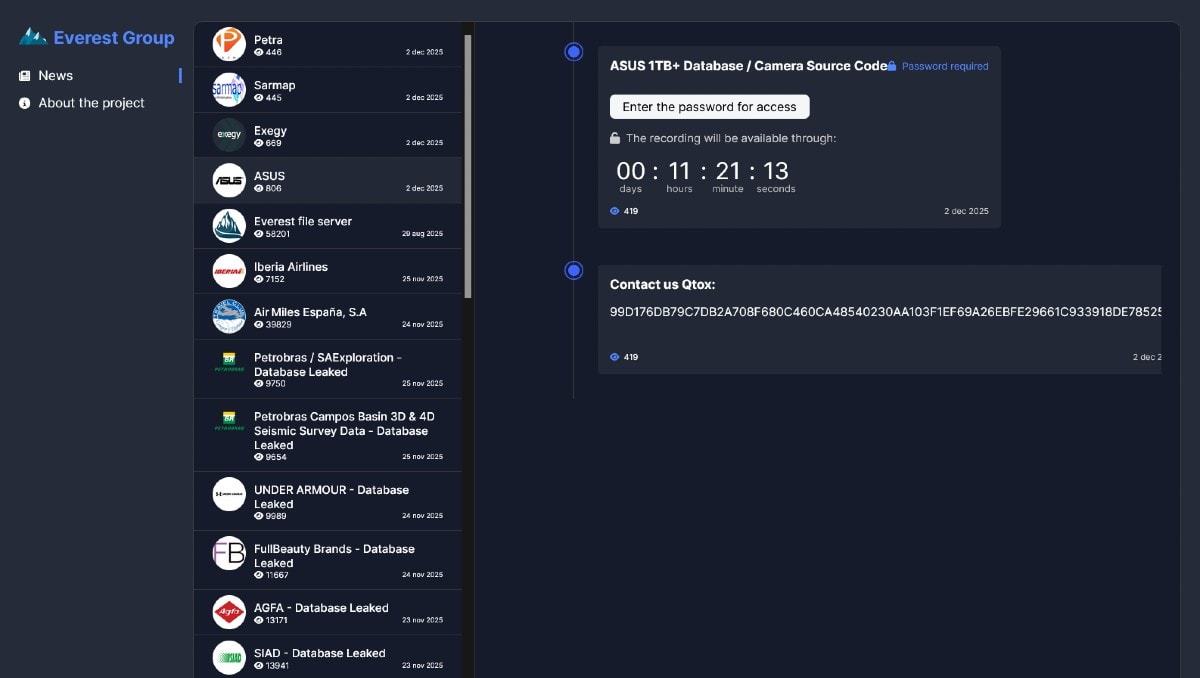
Task: Click the Qtox ID string starting 99D176
Action: [x=886, y=312]
